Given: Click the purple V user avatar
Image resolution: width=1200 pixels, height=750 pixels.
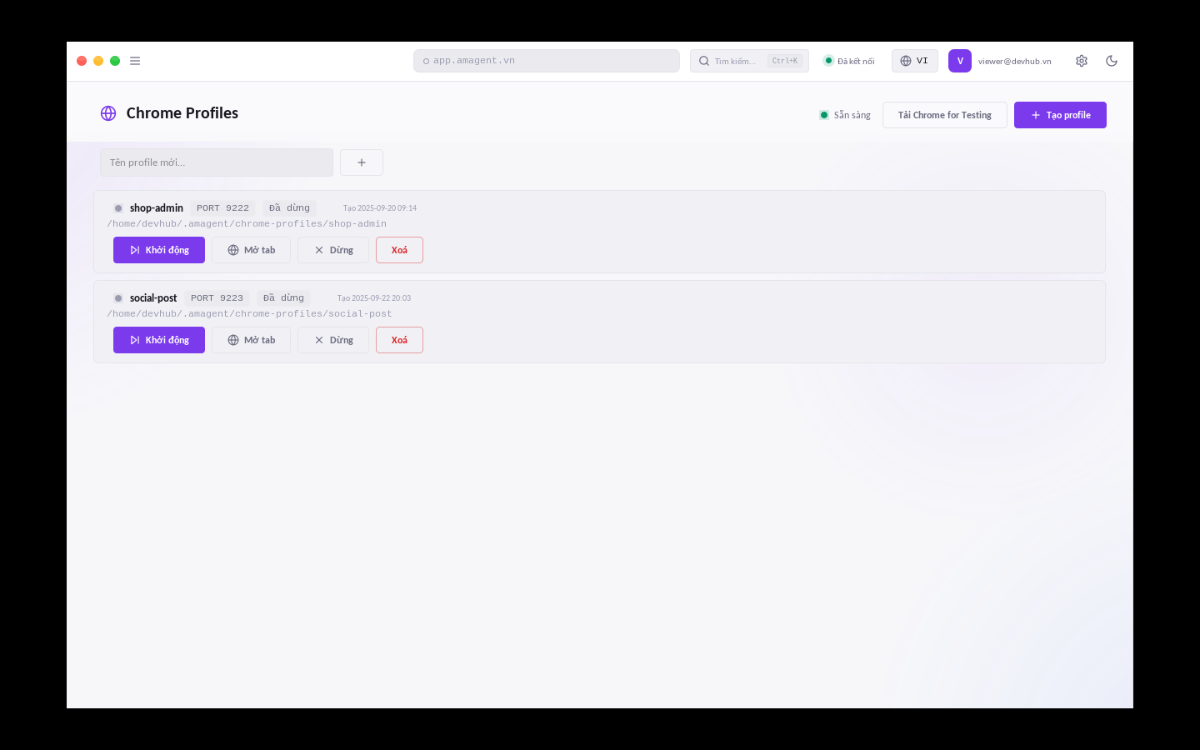Looking at the screenshot, I should 960,61.
